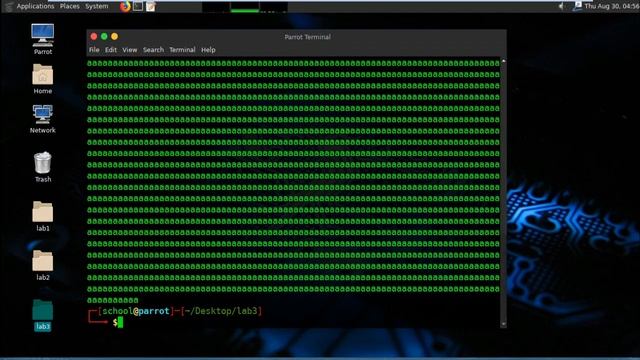Select the lab2 folder on desktop

pos(42,265)
